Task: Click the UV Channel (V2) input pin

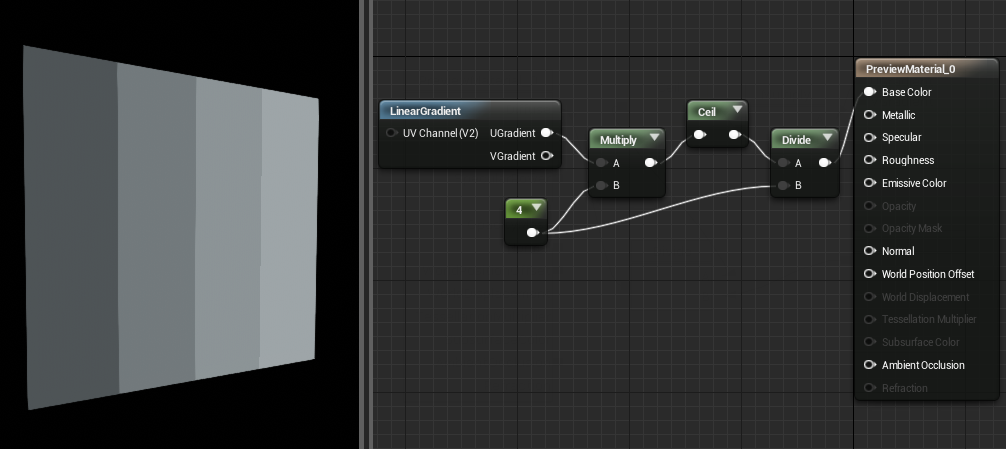Action: 391,133
